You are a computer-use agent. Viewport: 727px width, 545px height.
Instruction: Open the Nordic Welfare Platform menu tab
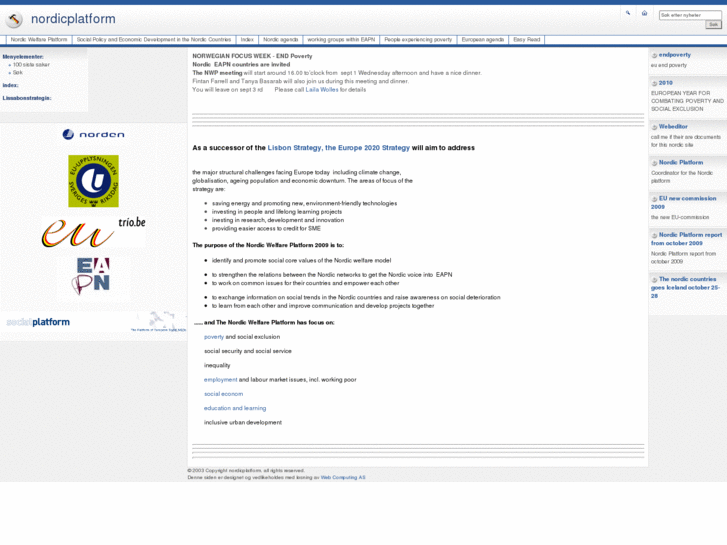39,40
